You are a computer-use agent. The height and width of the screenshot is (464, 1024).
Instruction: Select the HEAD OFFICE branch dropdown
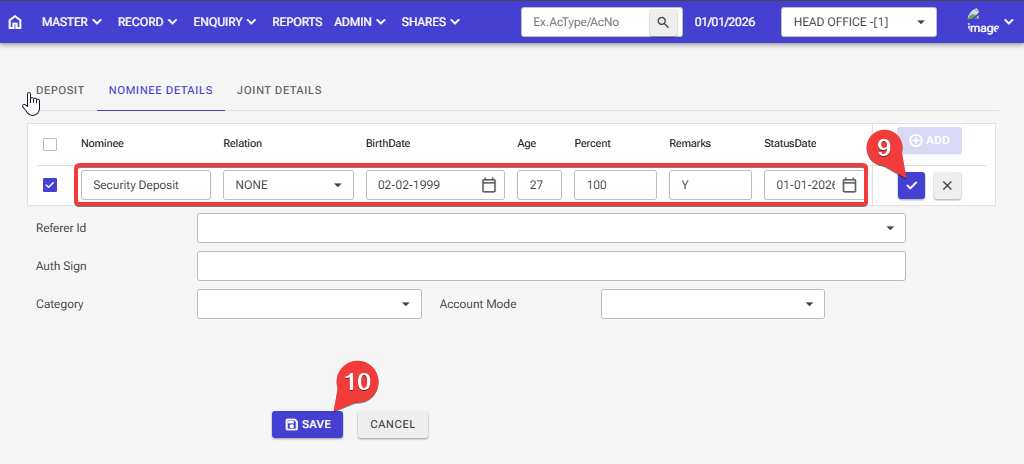858,22
